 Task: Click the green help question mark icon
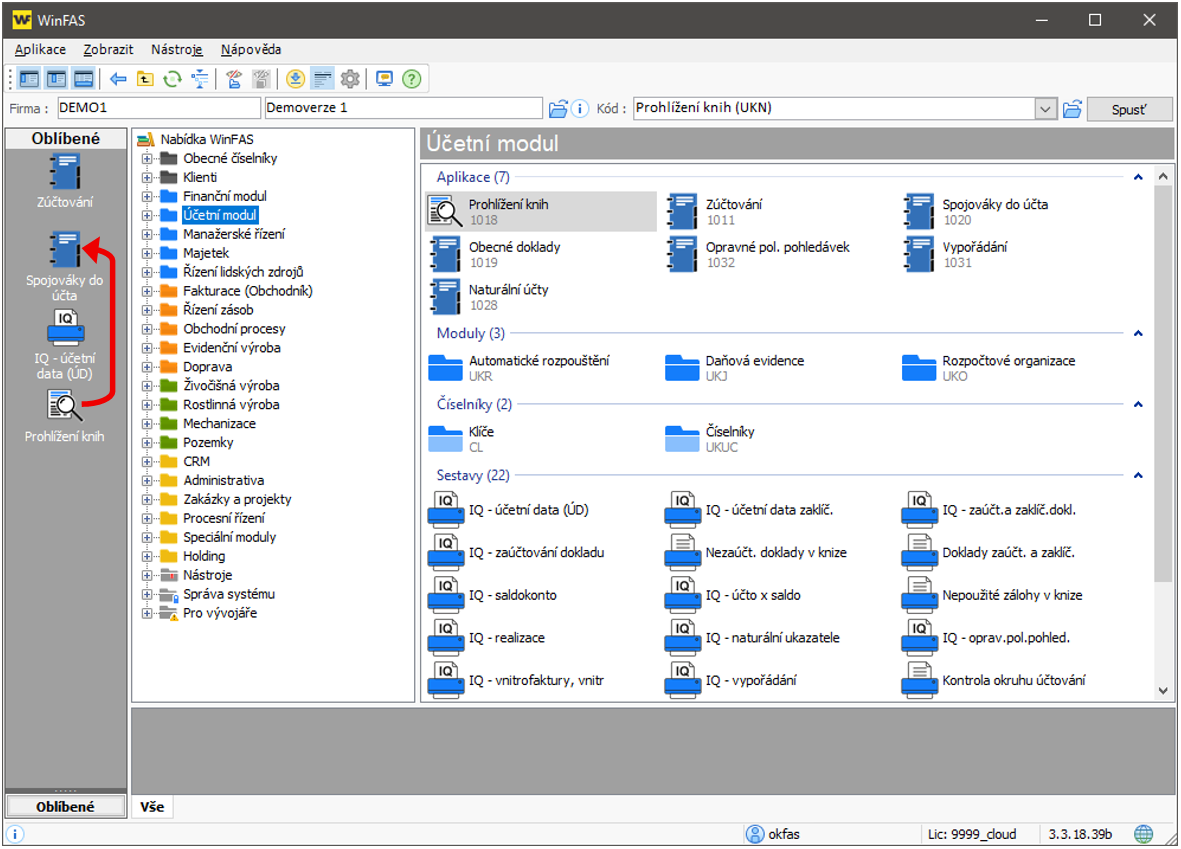click(x=411, y=79)
